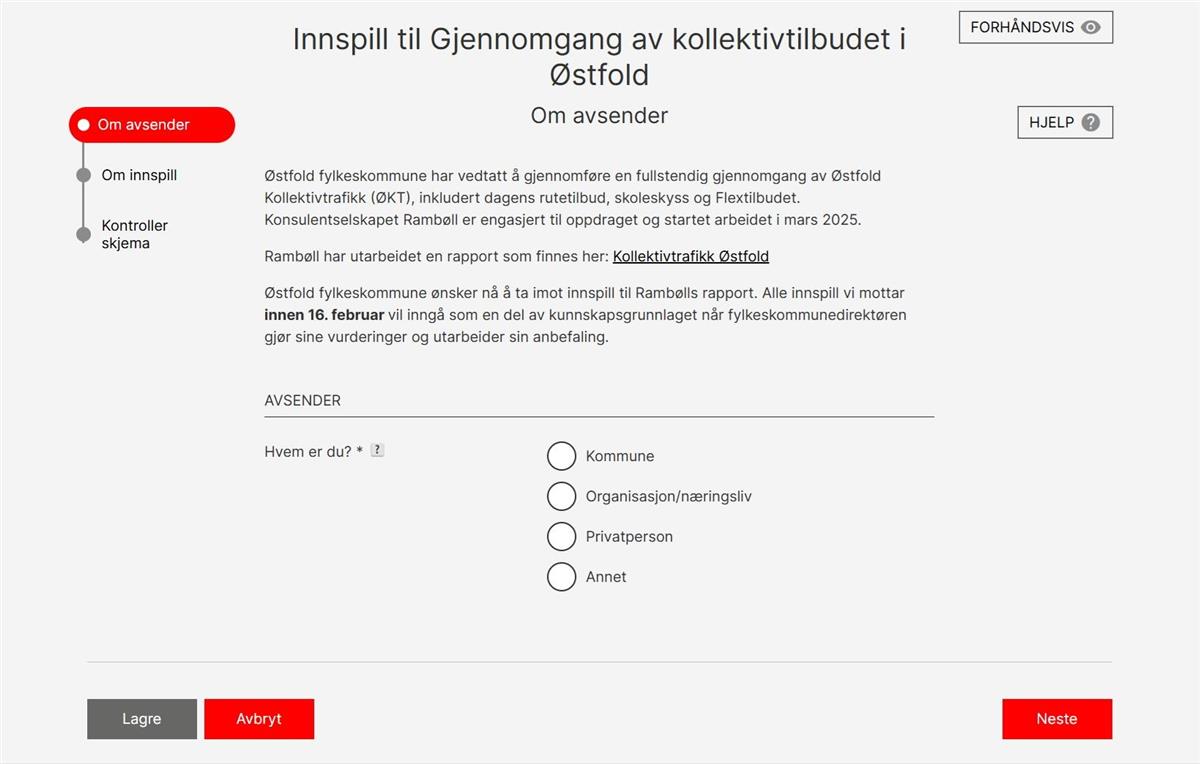Image resolution: width=1200 pixels, height=764 pixels.
Task: Click the white dot in Om avsender step
Action: click(84, 125)
